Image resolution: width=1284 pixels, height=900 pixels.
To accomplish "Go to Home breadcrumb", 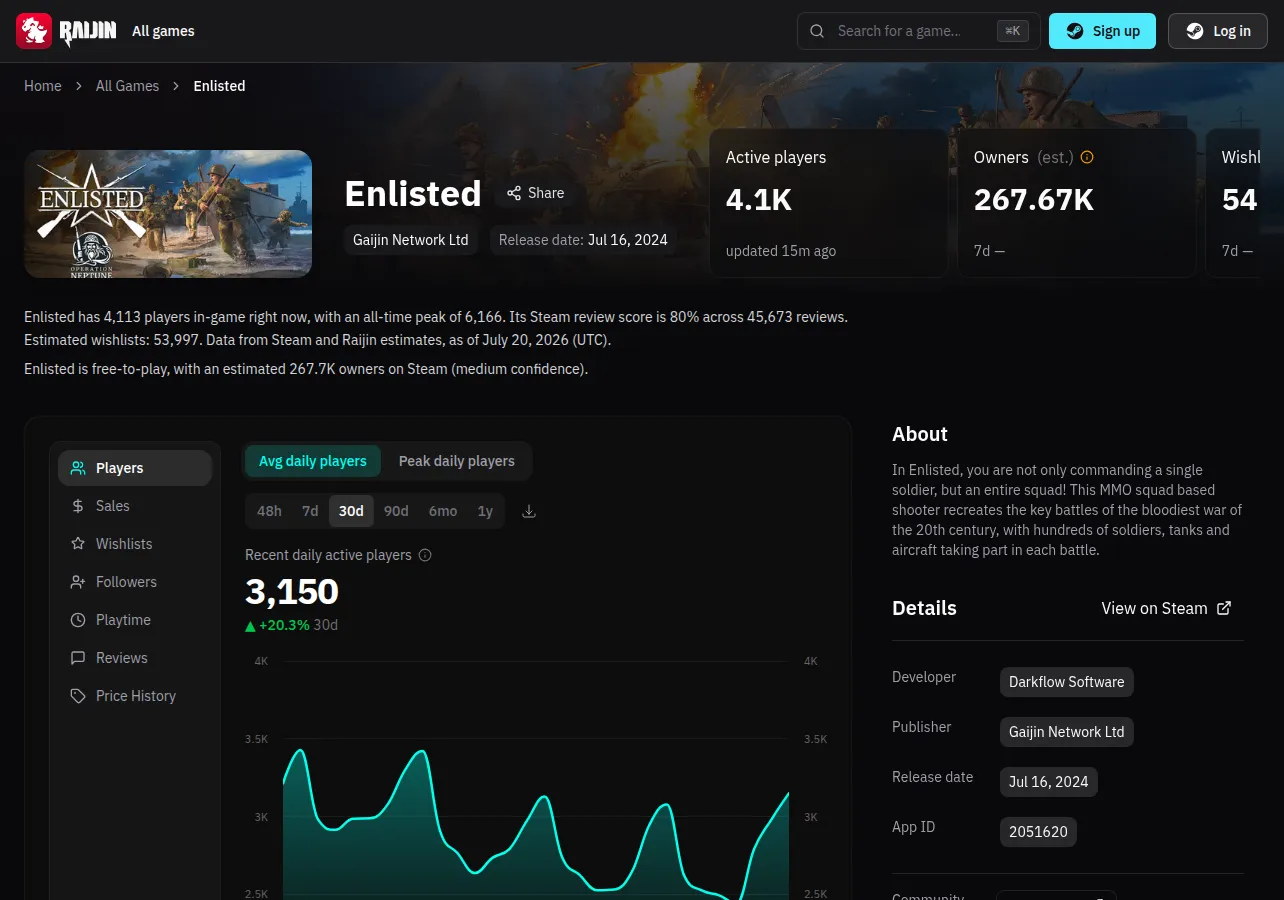I will coord(43,86).
